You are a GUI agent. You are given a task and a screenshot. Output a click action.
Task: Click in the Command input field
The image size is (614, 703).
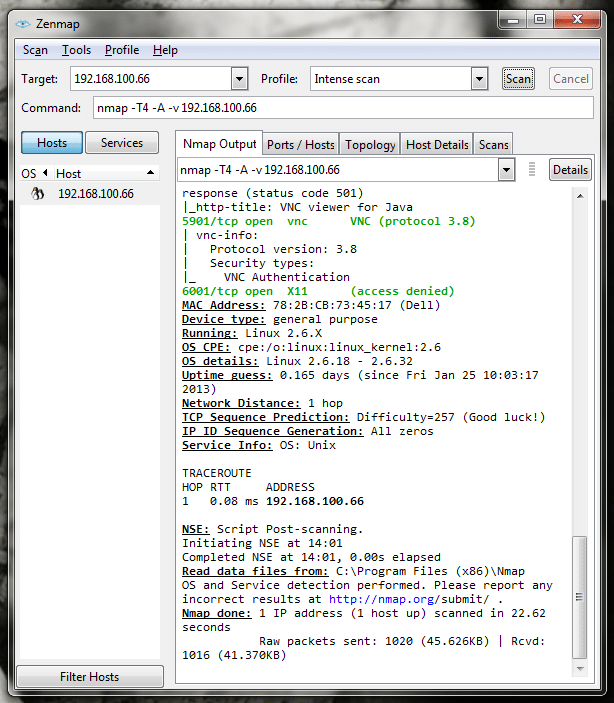[343, 108]
